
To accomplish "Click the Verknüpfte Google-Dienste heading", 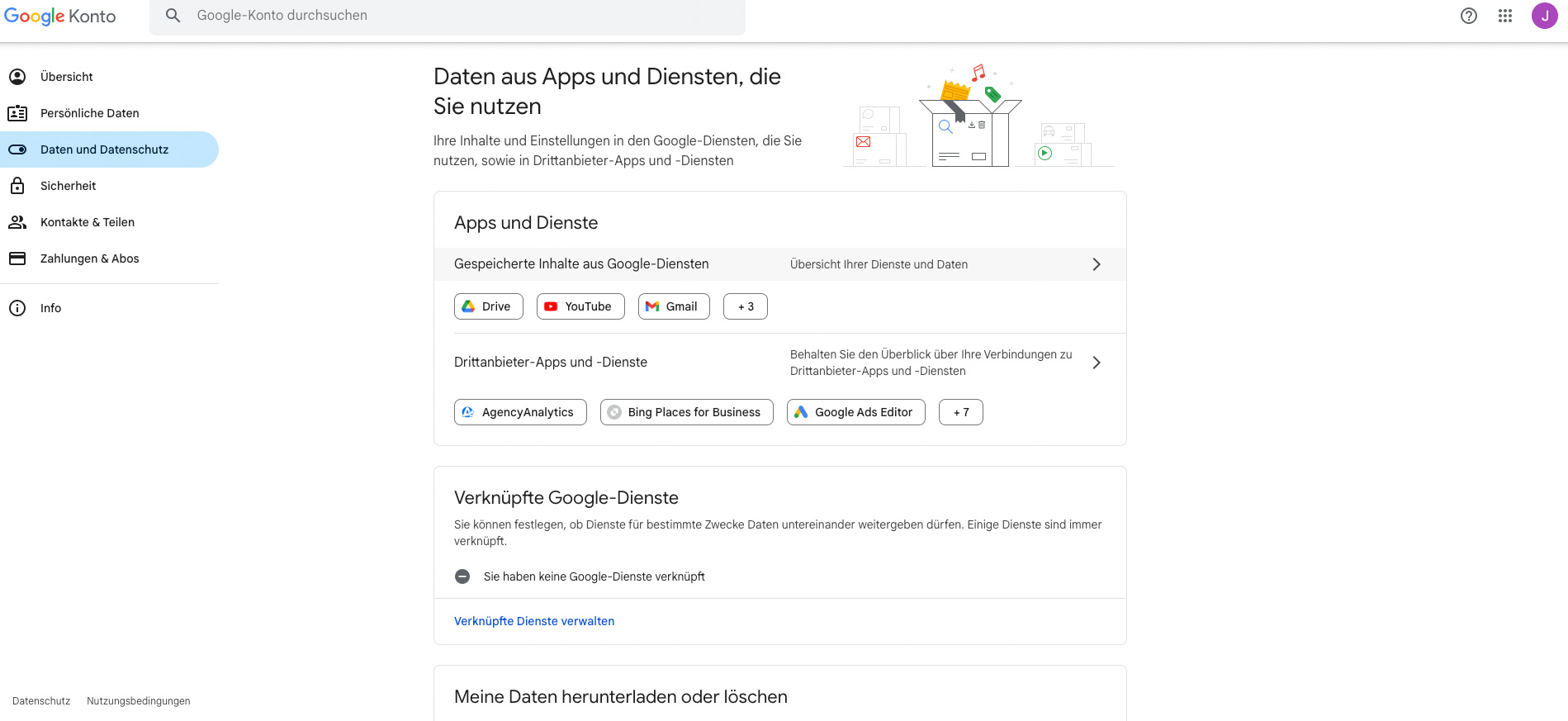I will pos(566,498).
